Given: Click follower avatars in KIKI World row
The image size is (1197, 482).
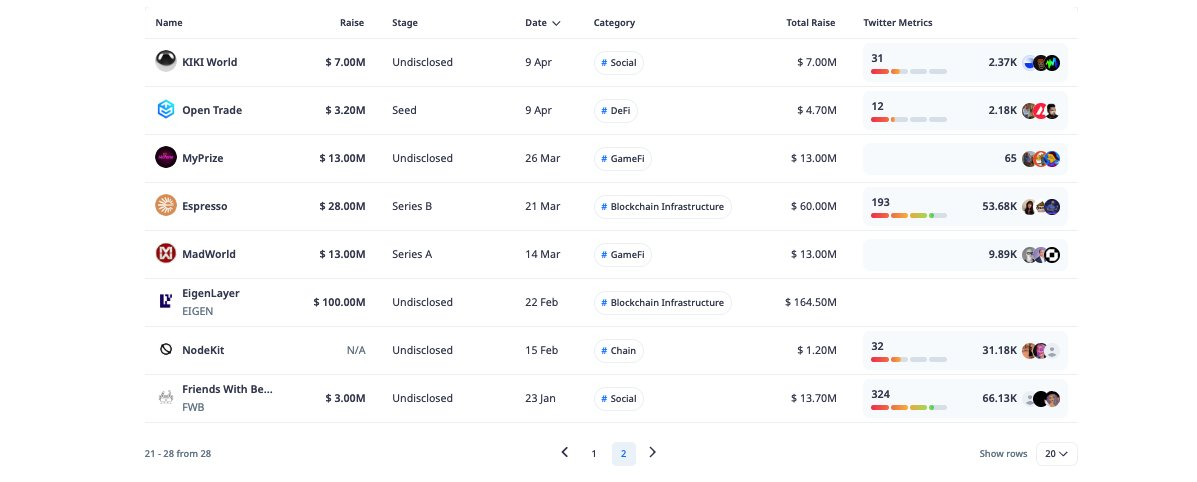Looking at the screenshot, I should click(1041, 63).
